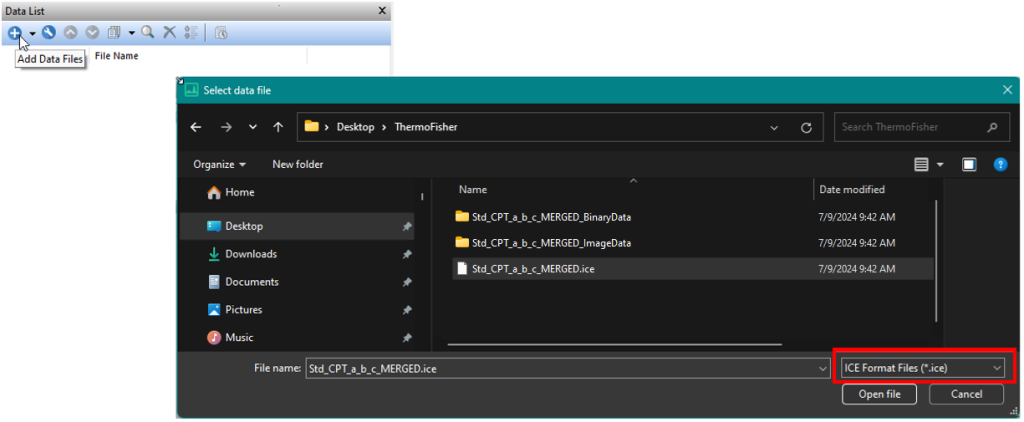Refresh the ThermoFisher folder view
Viewport: 1024px width, 422px height.
(806, 128)
